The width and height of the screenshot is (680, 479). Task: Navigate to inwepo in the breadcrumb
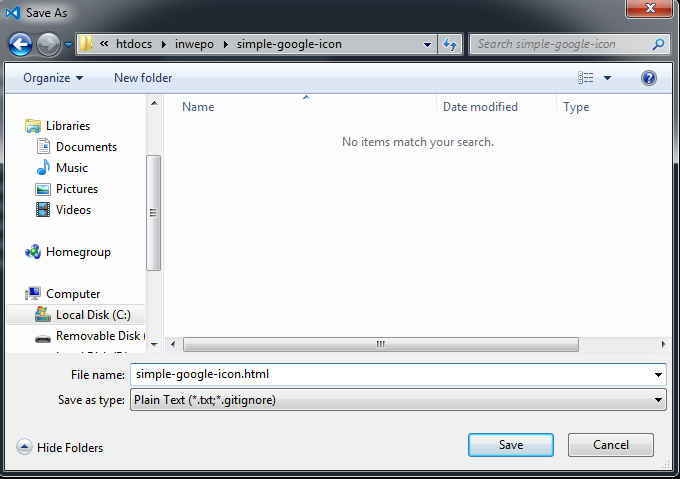(x=194, y=44)
